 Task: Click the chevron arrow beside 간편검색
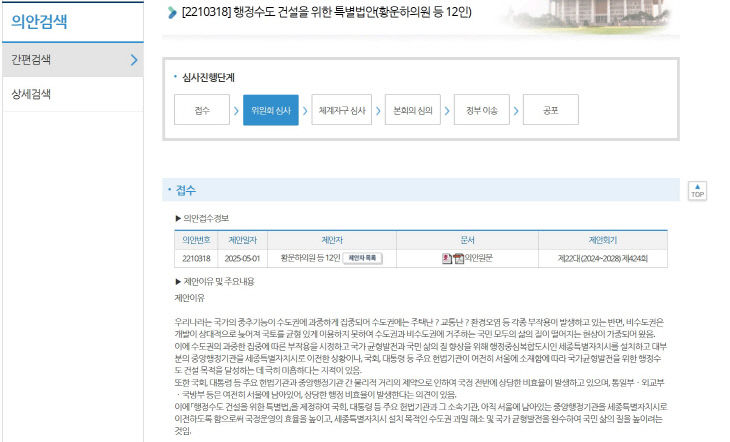click(134, 60)
